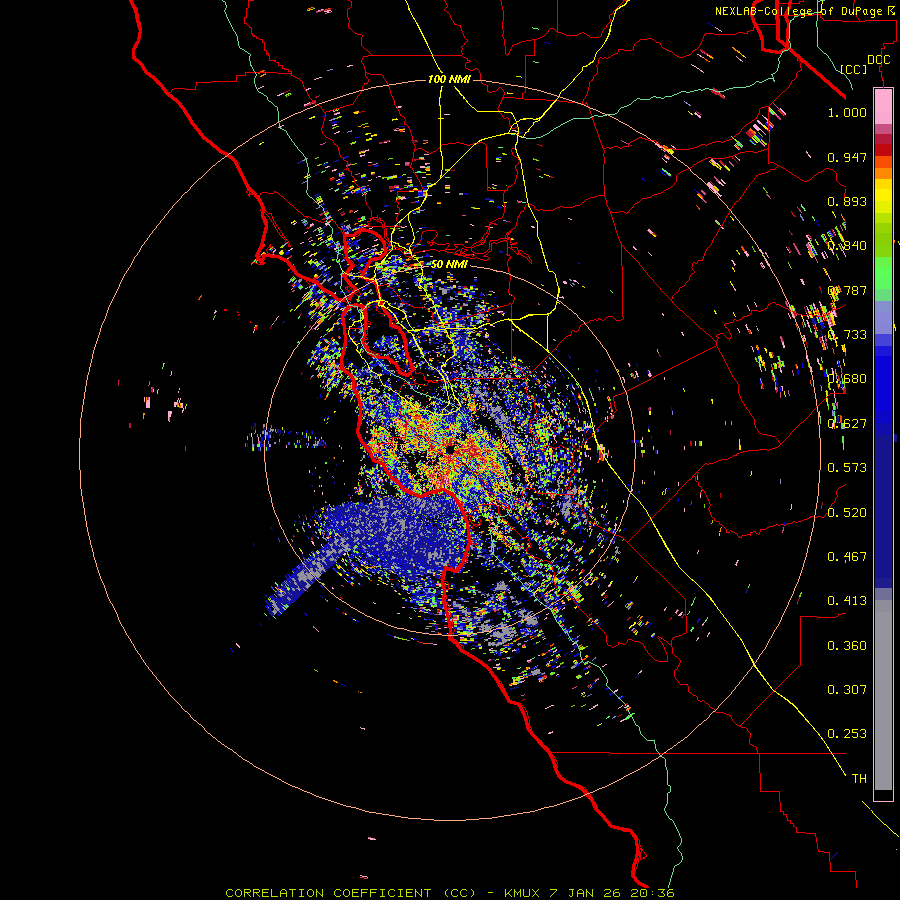
Task: Pick the gray low-value color bar segment
Action: [883, 695]
